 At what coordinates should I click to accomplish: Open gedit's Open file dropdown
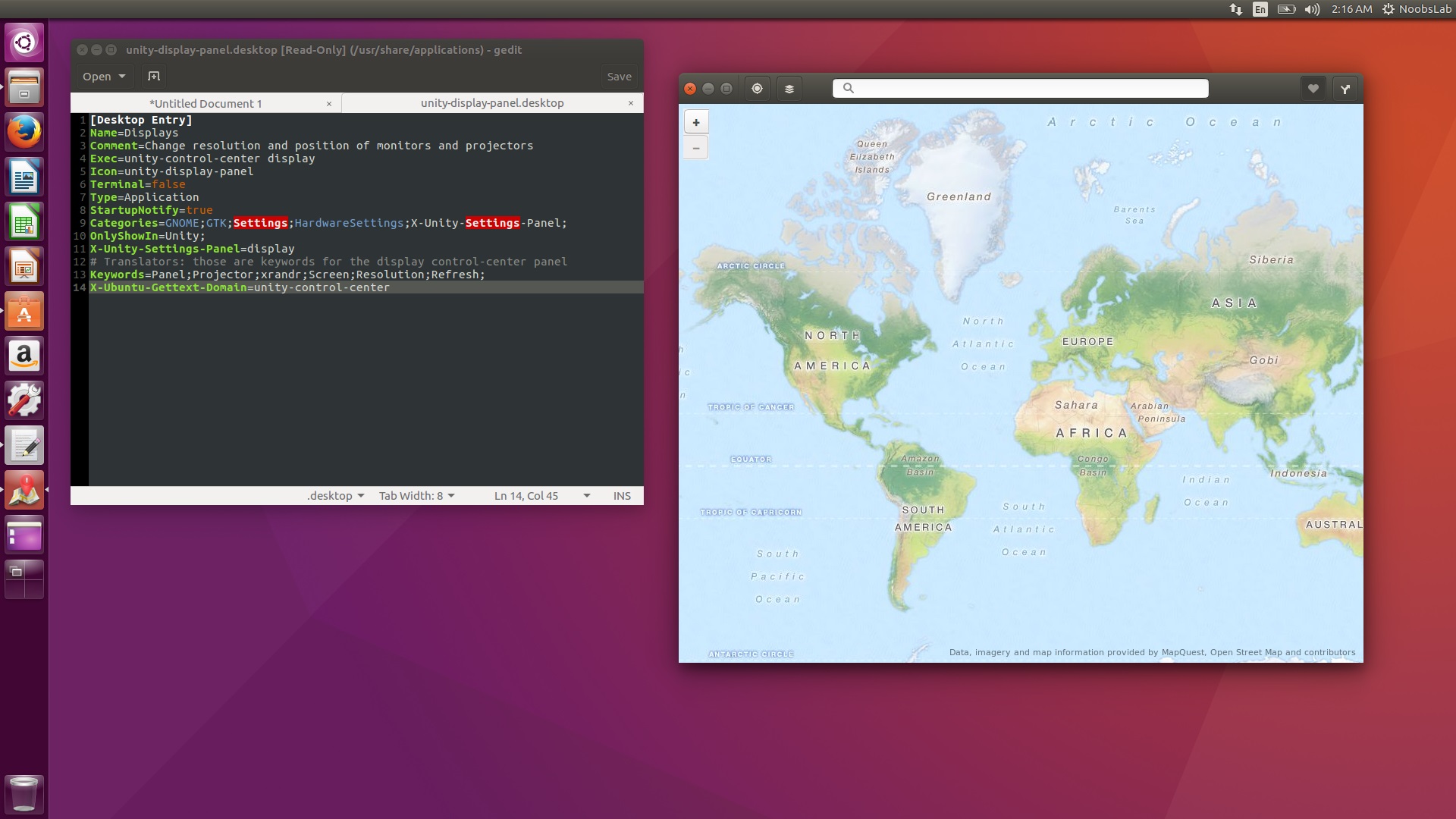point(104,76)
